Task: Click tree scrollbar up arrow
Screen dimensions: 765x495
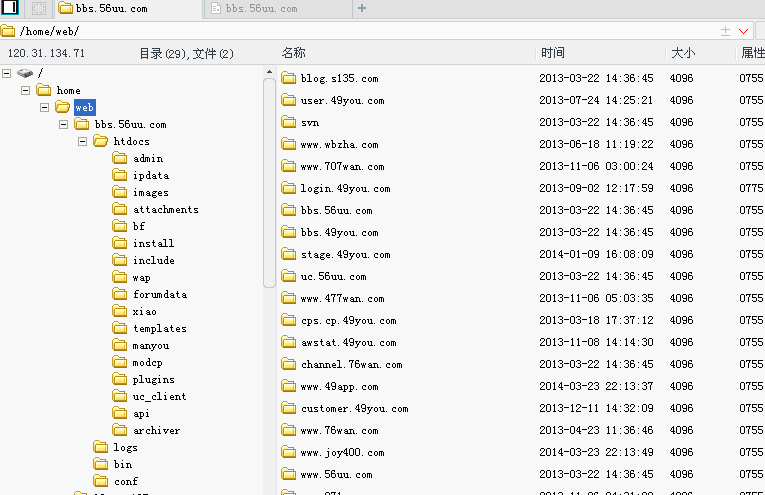Action: point(269,72)
